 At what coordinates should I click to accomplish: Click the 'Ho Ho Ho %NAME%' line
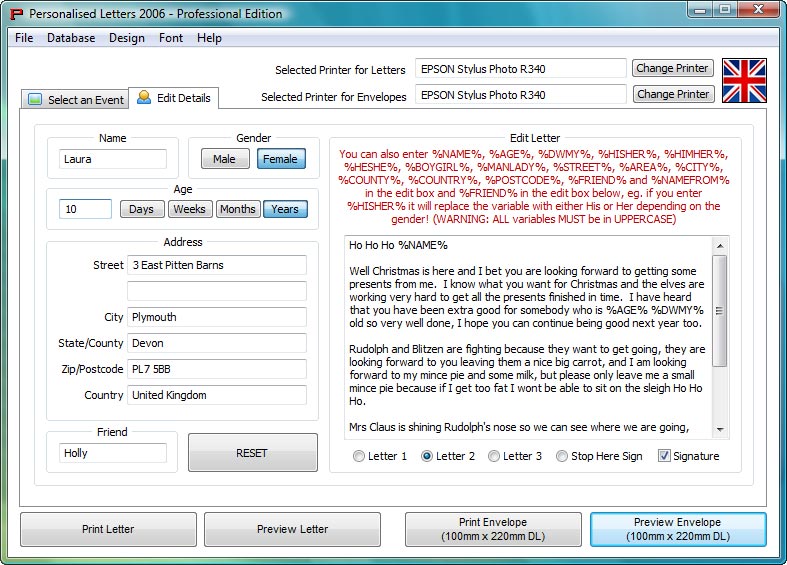coord(399,245)
